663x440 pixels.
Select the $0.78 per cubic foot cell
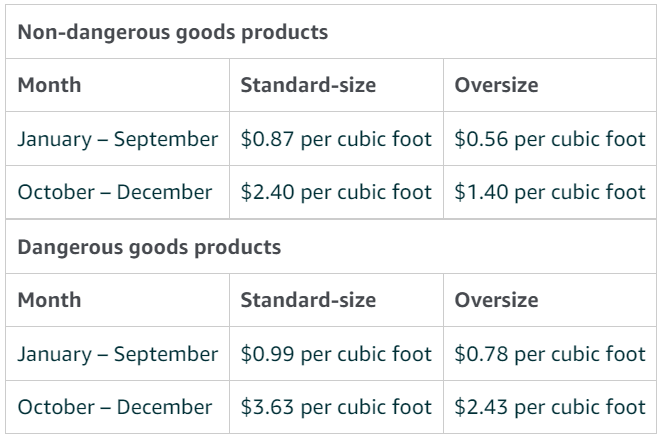pos(550,354)
